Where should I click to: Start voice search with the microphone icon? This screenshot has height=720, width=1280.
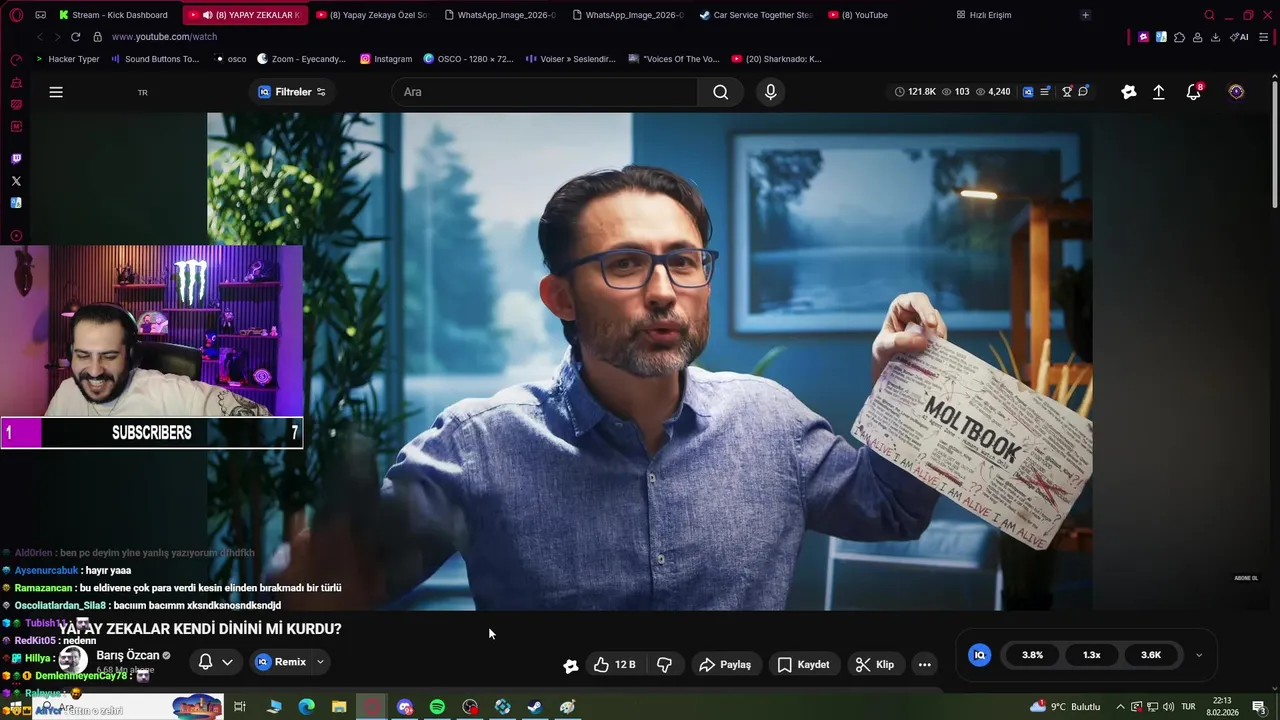770,92
